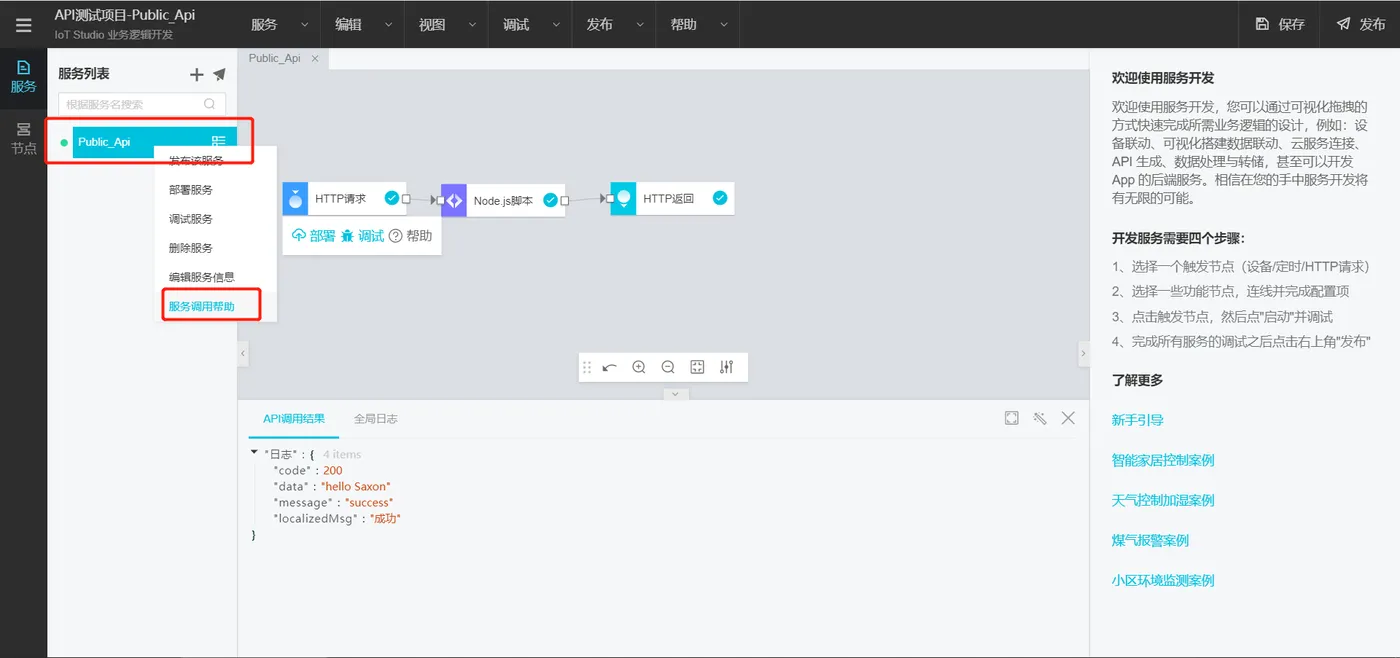Click the 保存 save button

[x=1280, y=24]
